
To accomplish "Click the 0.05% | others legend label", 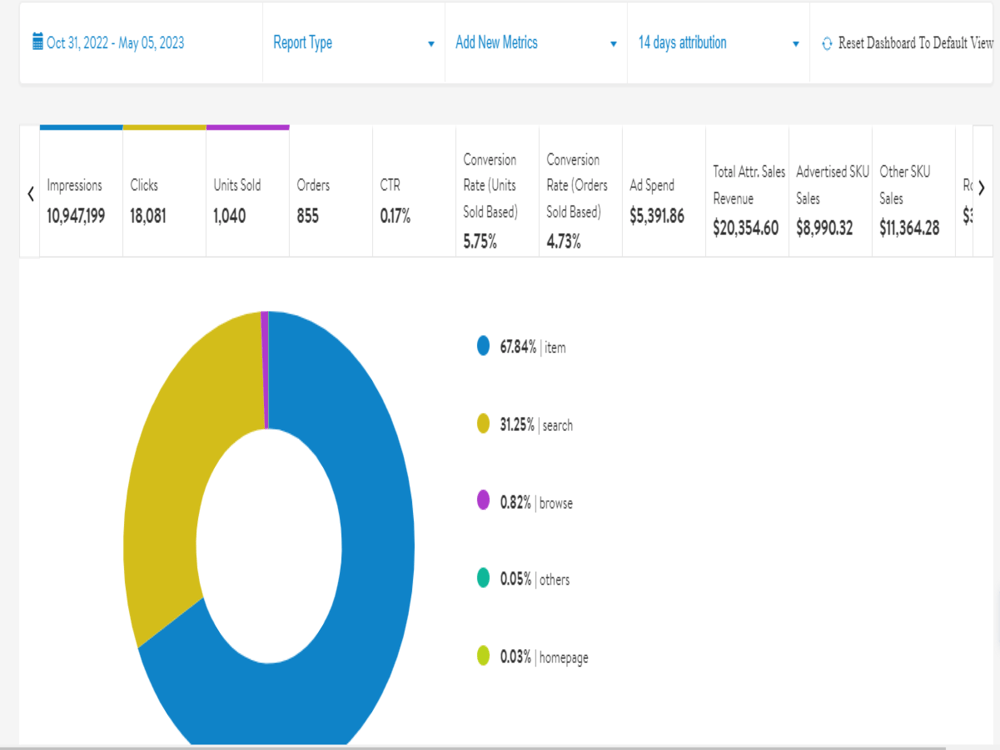I will coord(534,579).
